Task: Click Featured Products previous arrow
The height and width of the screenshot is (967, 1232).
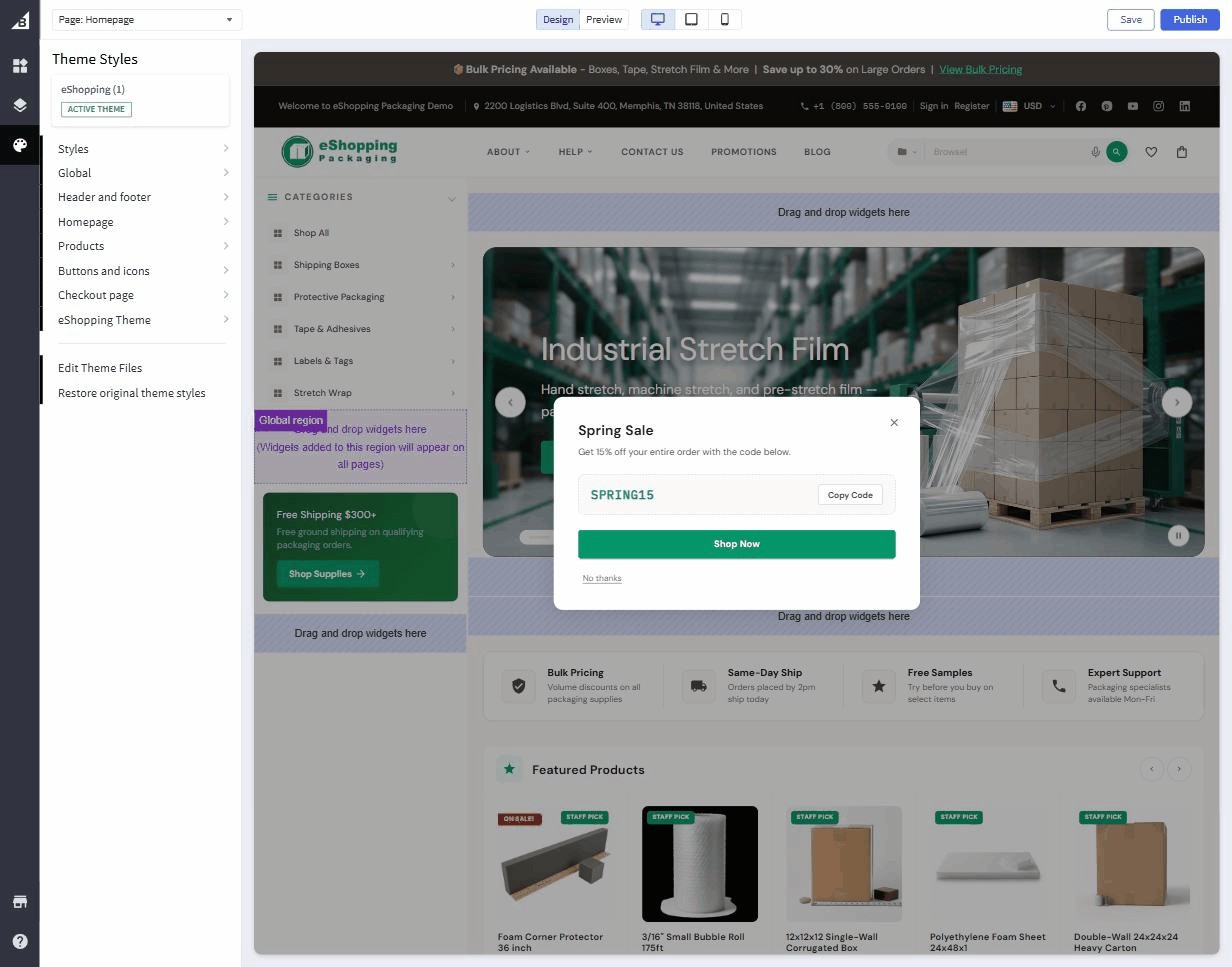Action: pyautogui.click(x=1152, y=769)
